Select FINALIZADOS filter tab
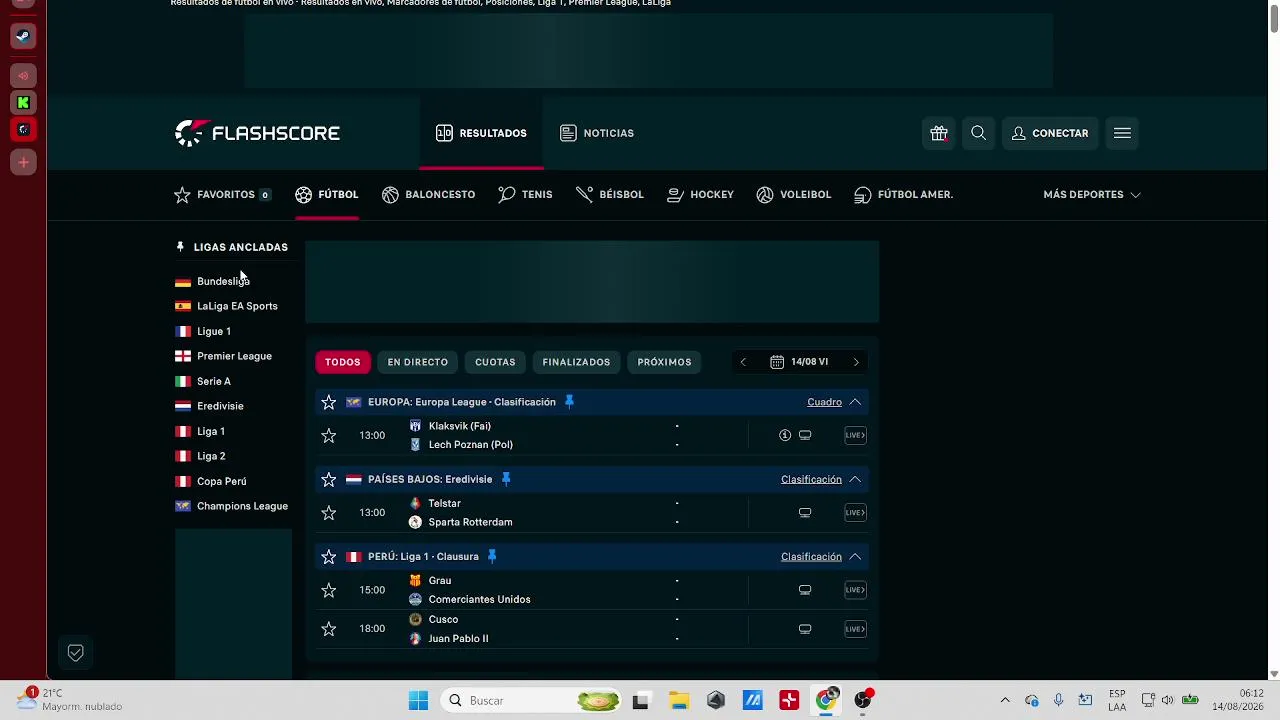 tap(576, 362)
